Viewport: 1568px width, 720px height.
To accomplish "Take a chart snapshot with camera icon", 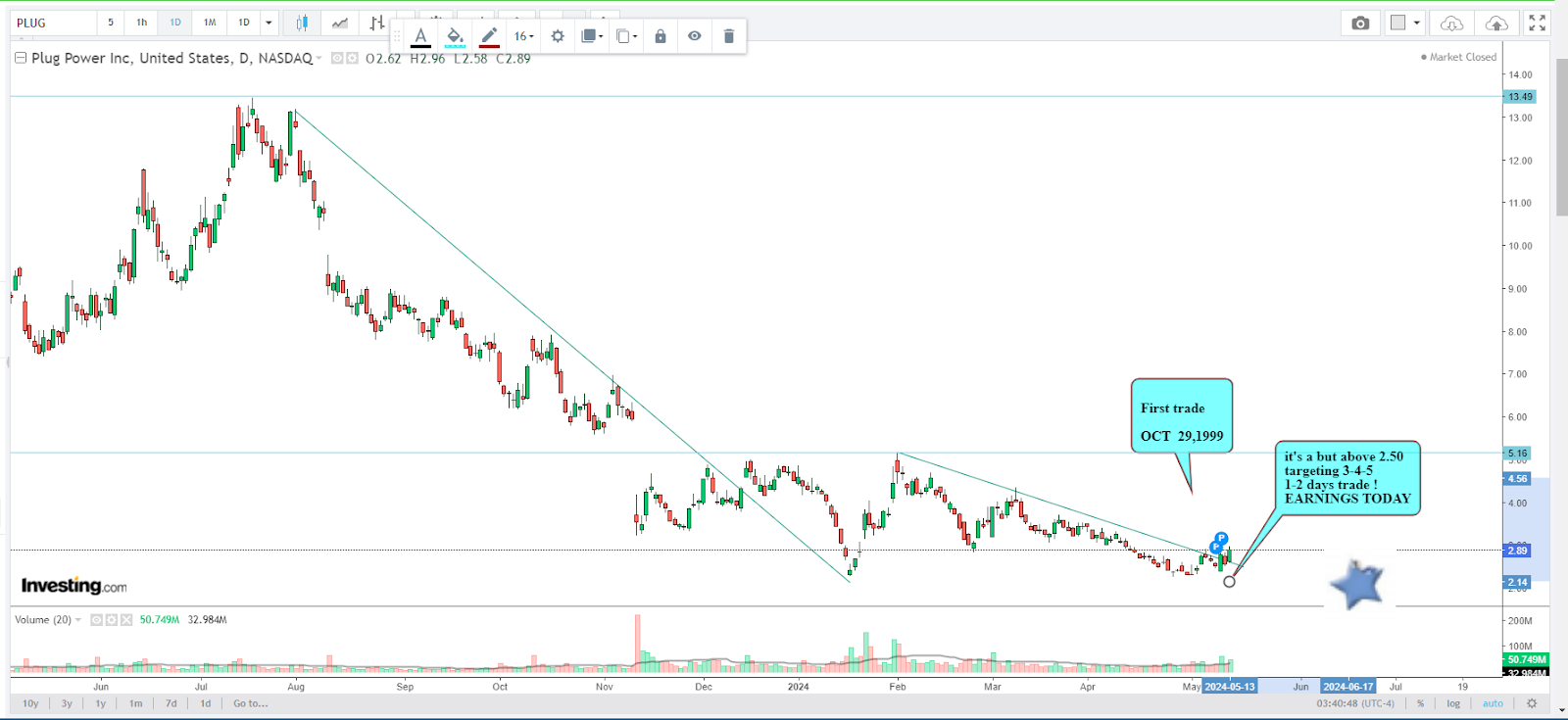I will pyautogui.click(x=1360, y=23).
